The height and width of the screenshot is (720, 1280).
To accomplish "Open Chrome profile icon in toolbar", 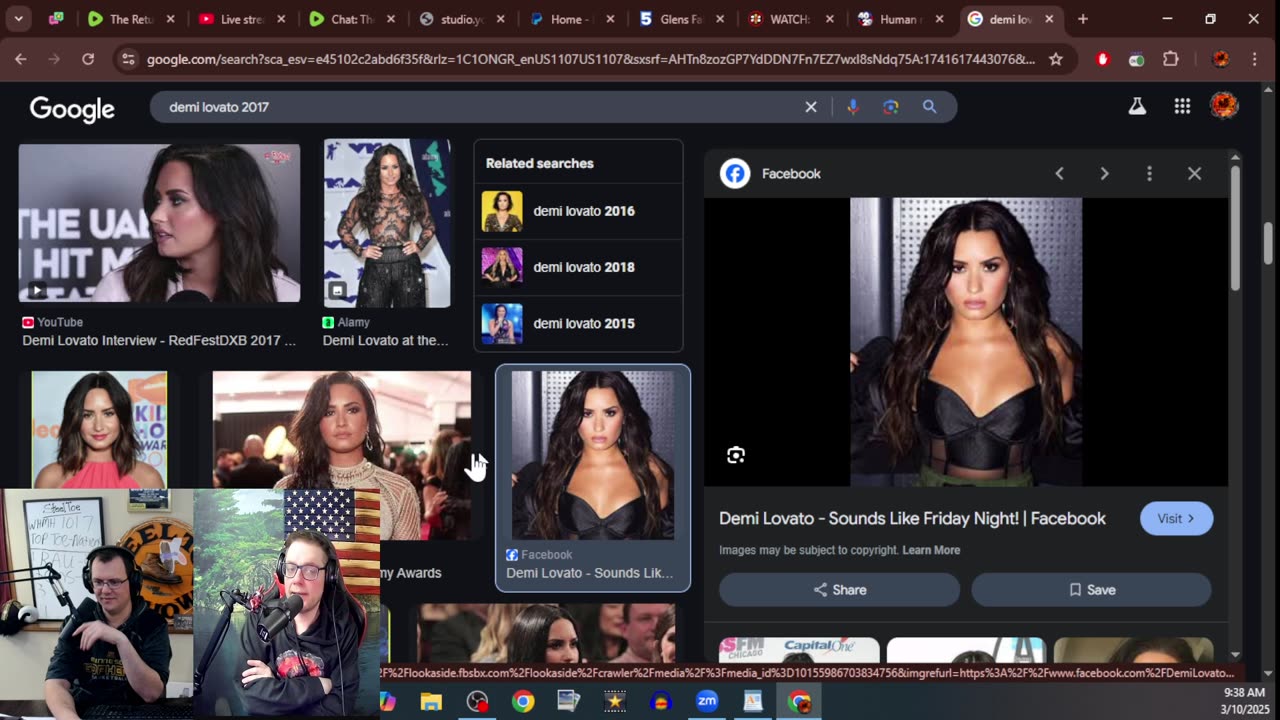I will [1220, 59].
